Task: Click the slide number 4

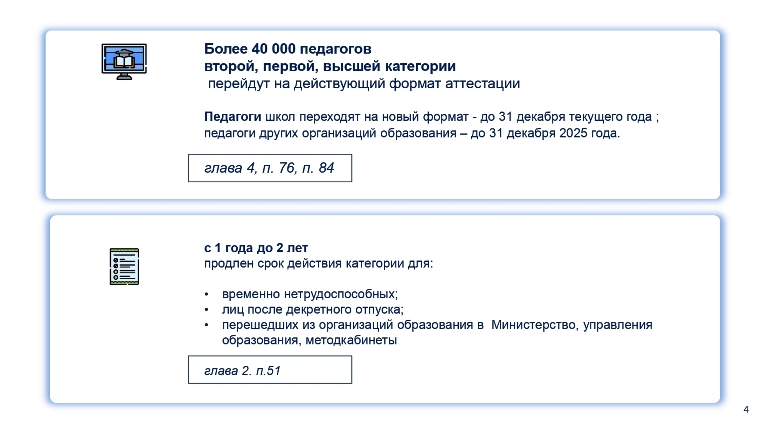Action: 747,410
